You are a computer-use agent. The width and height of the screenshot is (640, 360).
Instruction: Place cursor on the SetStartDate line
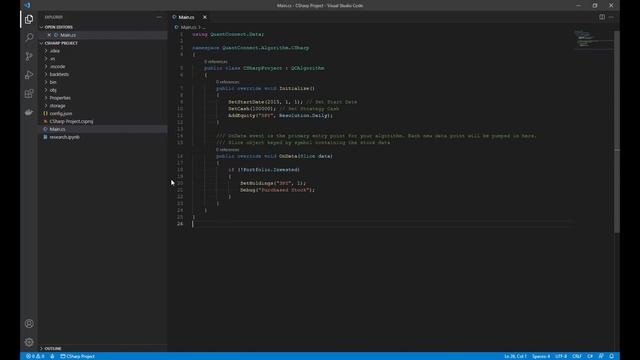coord(292,102)
